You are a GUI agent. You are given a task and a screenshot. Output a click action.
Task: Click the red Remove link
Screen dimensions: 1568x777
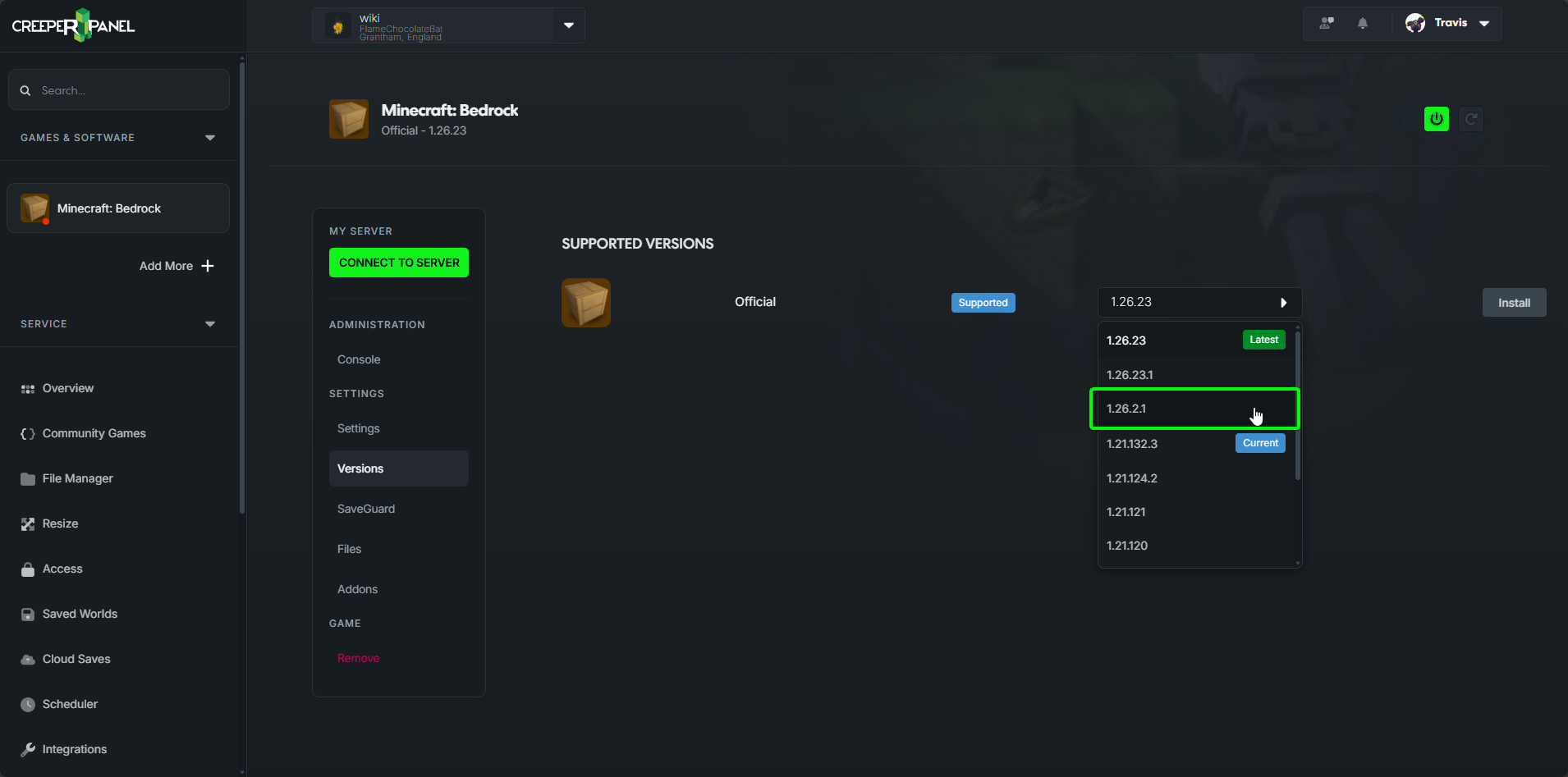click(358, 658)
